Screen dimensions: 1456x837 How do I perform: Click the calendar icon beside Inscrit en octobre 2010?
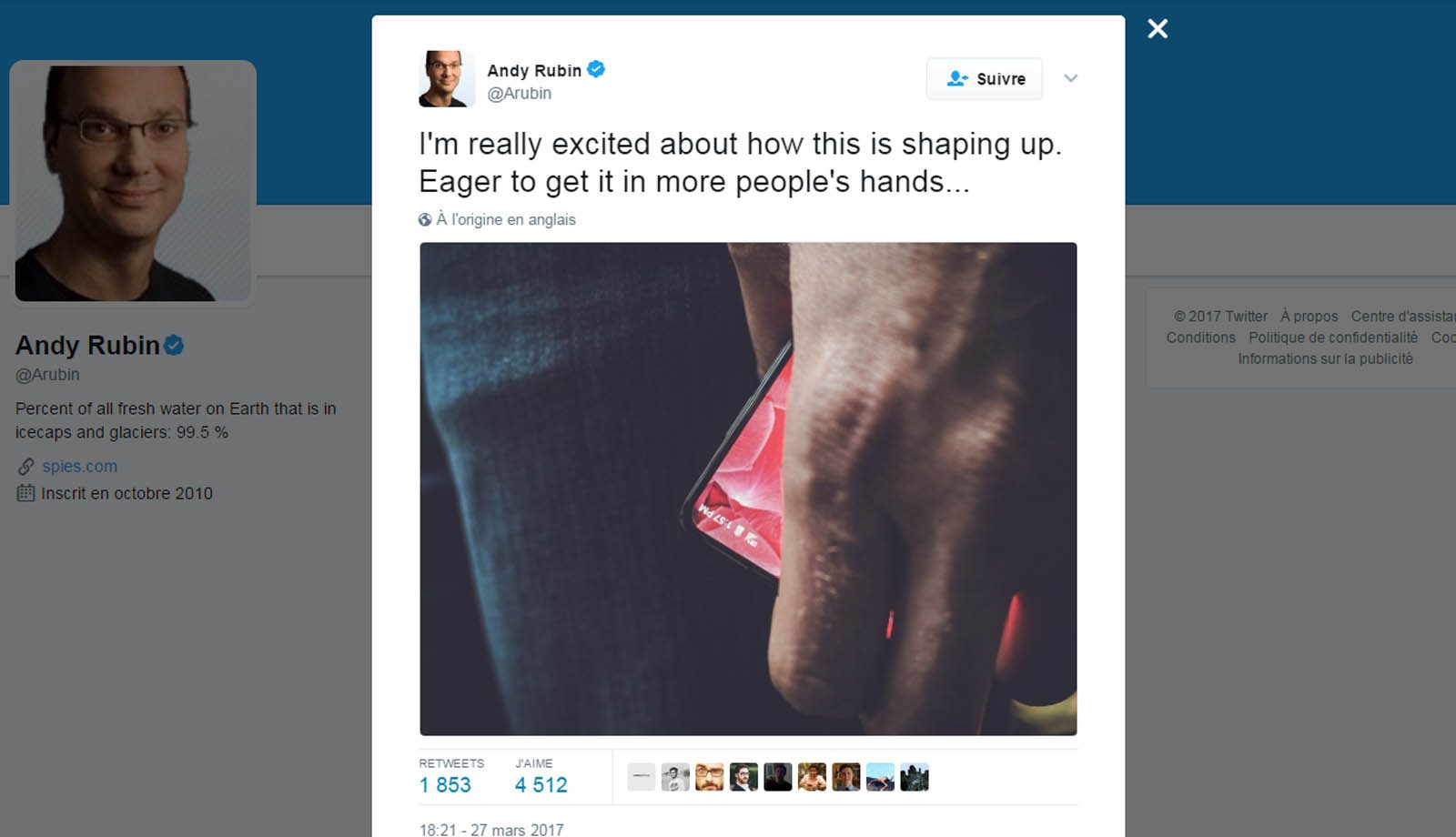pyautogui.click(x=25, y=493)
